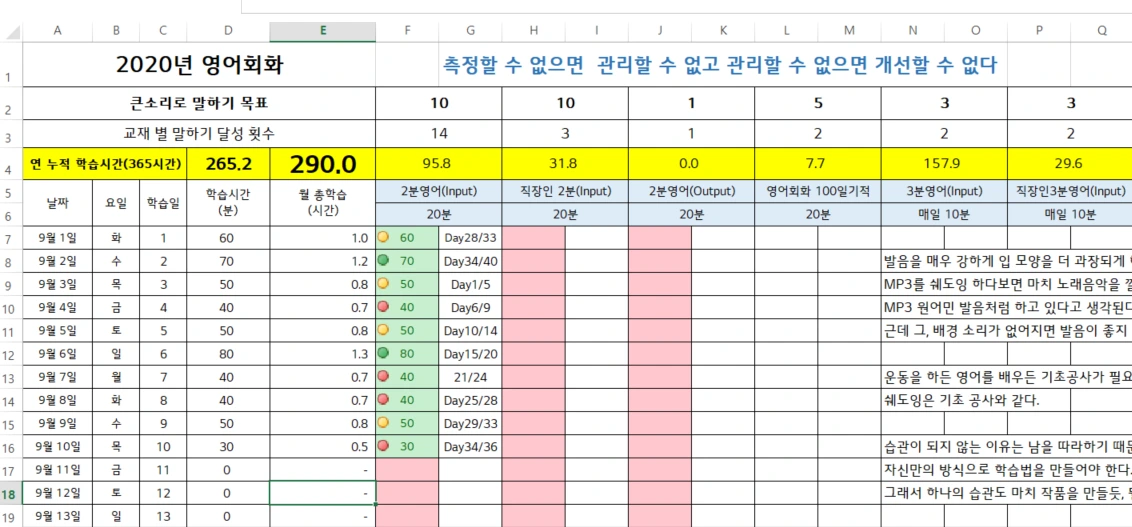The width and height of the screenshot is (1132, 527).
Task: Click the '요일' column label cell
Action: 116,203
